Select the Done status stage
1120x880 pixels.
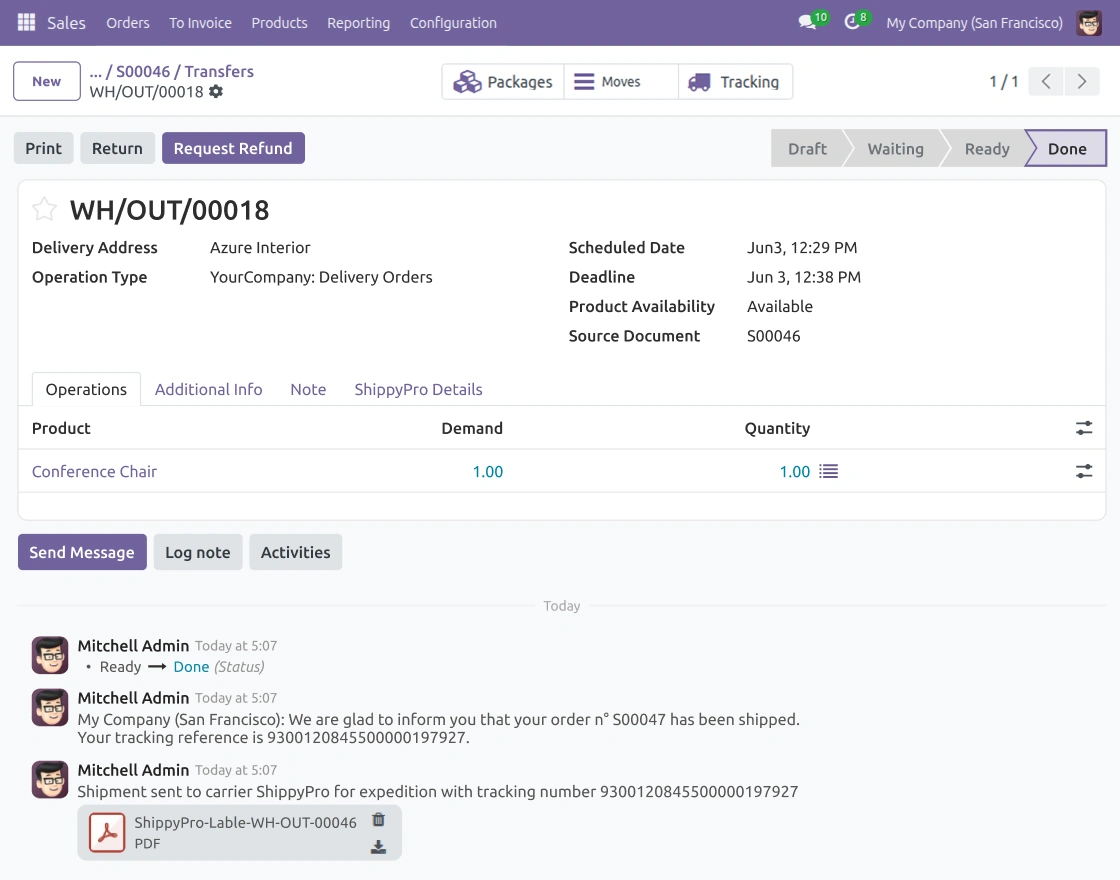(1066, 149)
